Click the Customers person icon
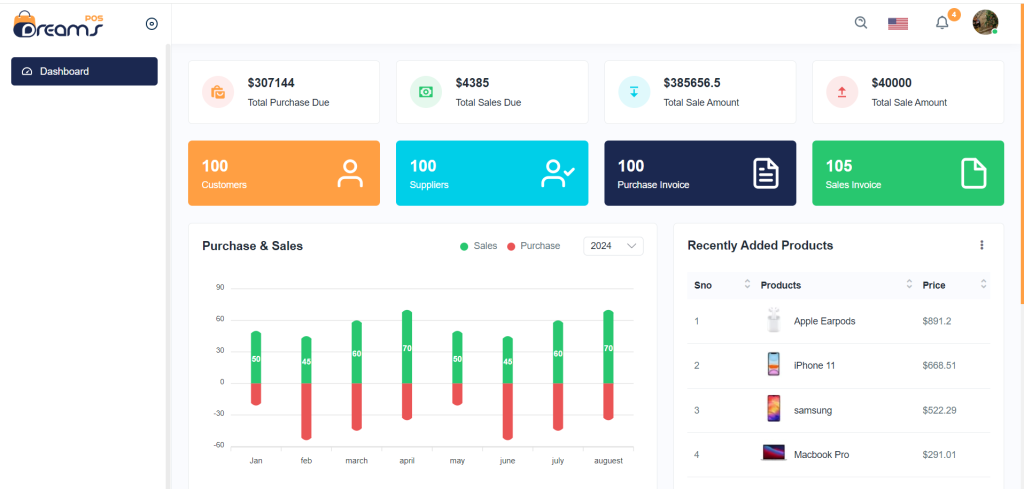 point(350,174)
